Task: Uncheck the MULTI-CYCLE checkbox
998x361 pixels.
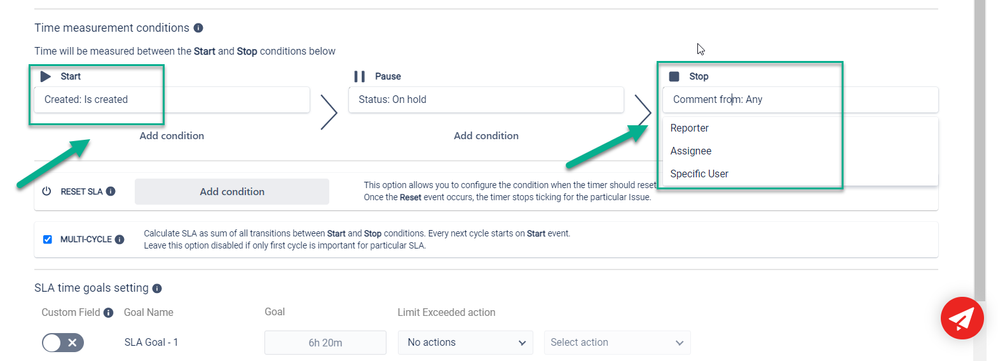Action: pyautogui.click(x=48, y=239)
